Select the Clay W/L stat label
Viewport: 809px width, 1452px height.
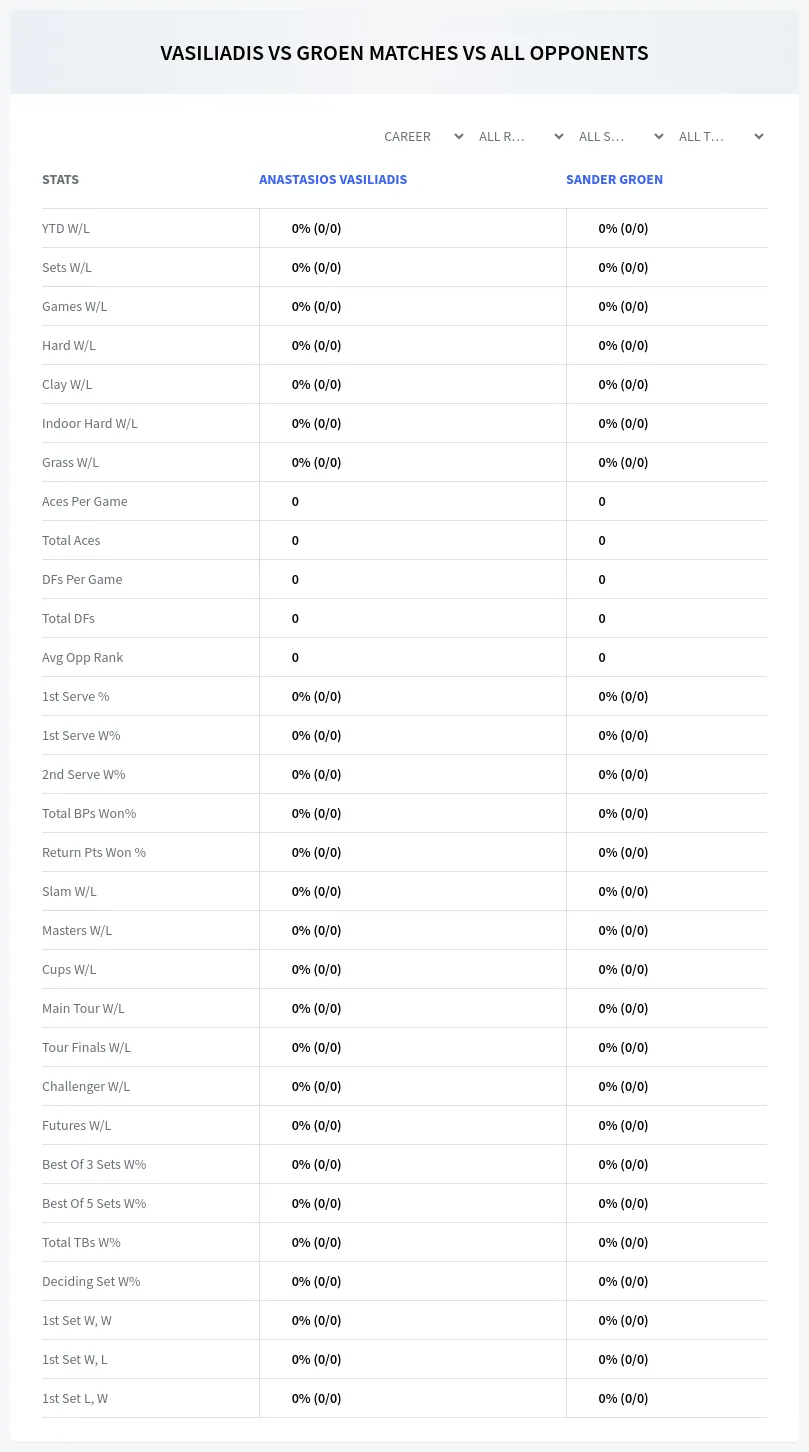pos(67,384)
